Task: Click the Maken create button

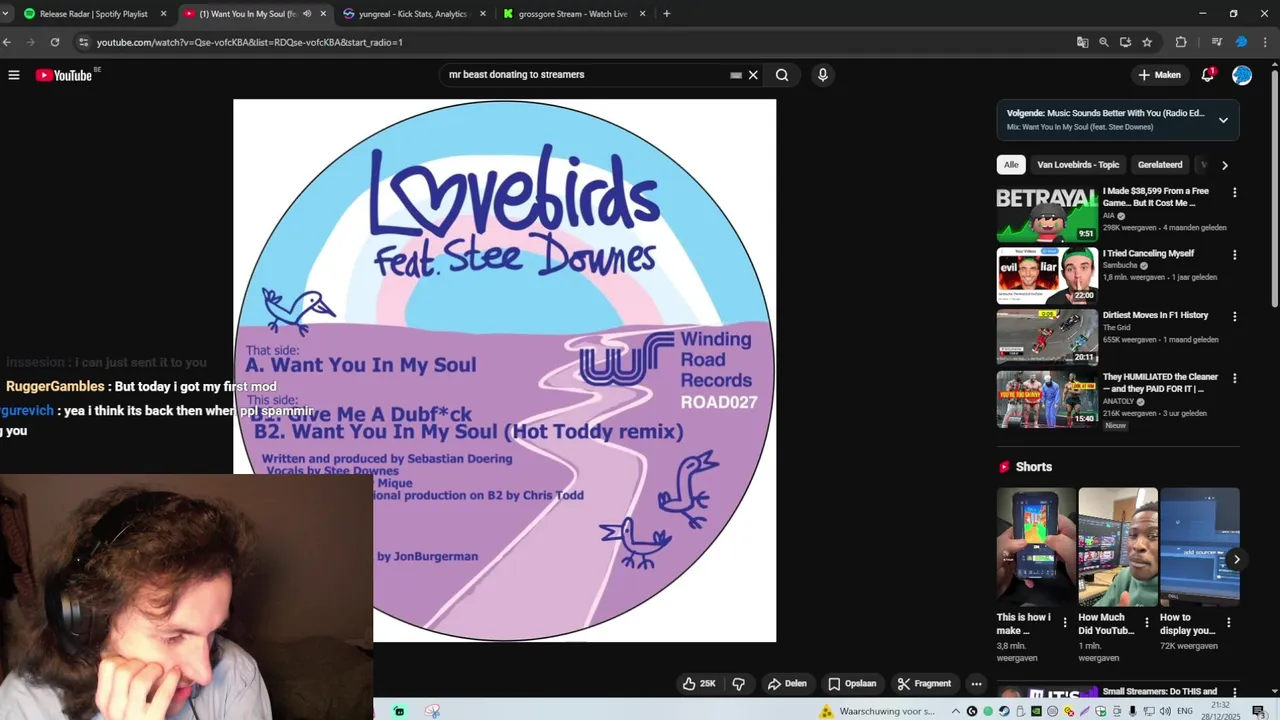Action: pos(1160,75)
